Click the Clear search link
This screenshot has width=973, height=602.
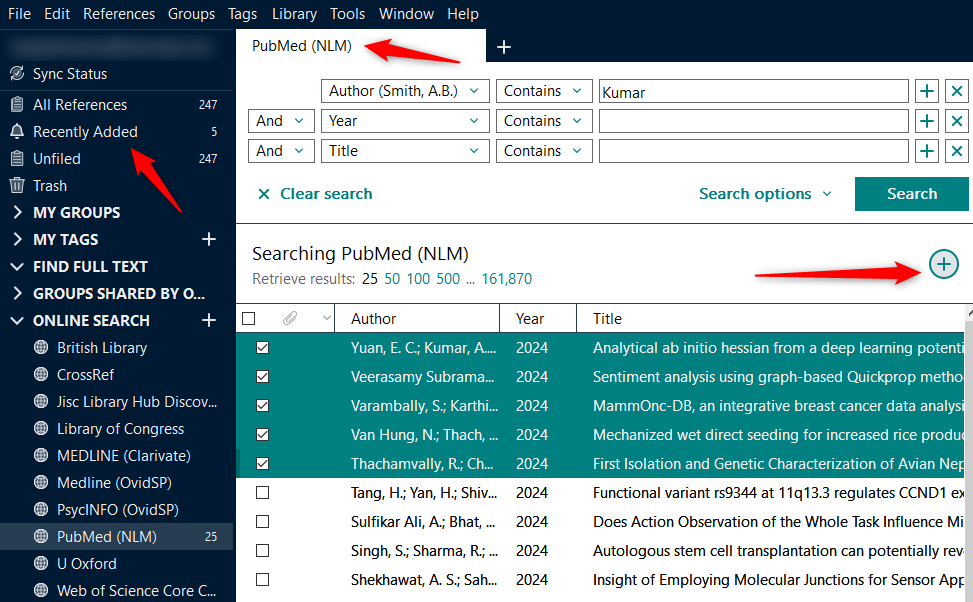coord(314,194)
